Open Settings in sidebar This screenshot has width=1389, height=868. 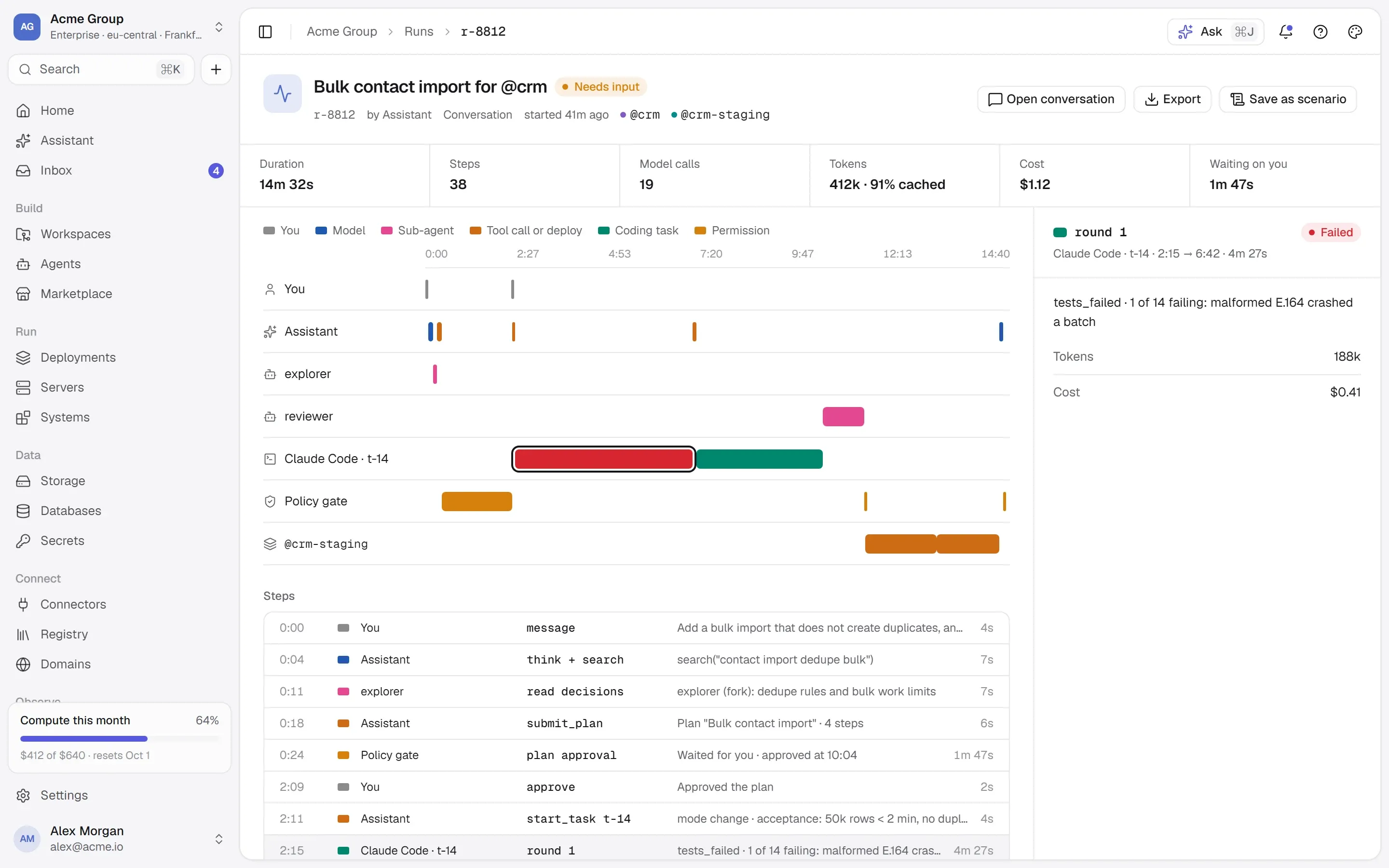(120, 795)
